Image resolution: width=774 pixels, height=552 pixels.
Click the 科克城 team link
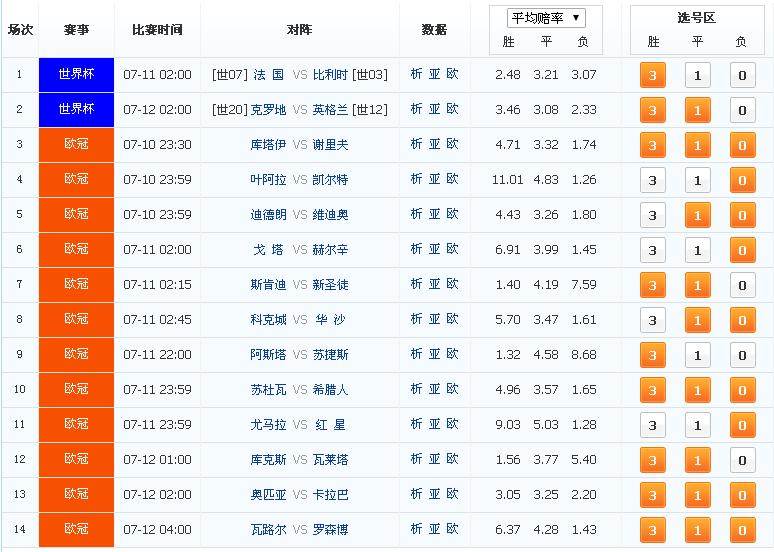269,320
